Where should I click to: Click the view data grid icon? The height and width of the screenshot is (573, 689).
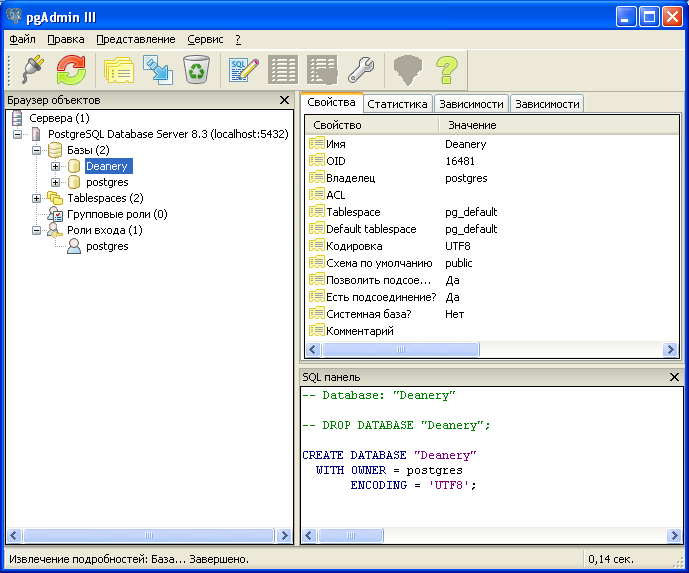tap(283, 69)
